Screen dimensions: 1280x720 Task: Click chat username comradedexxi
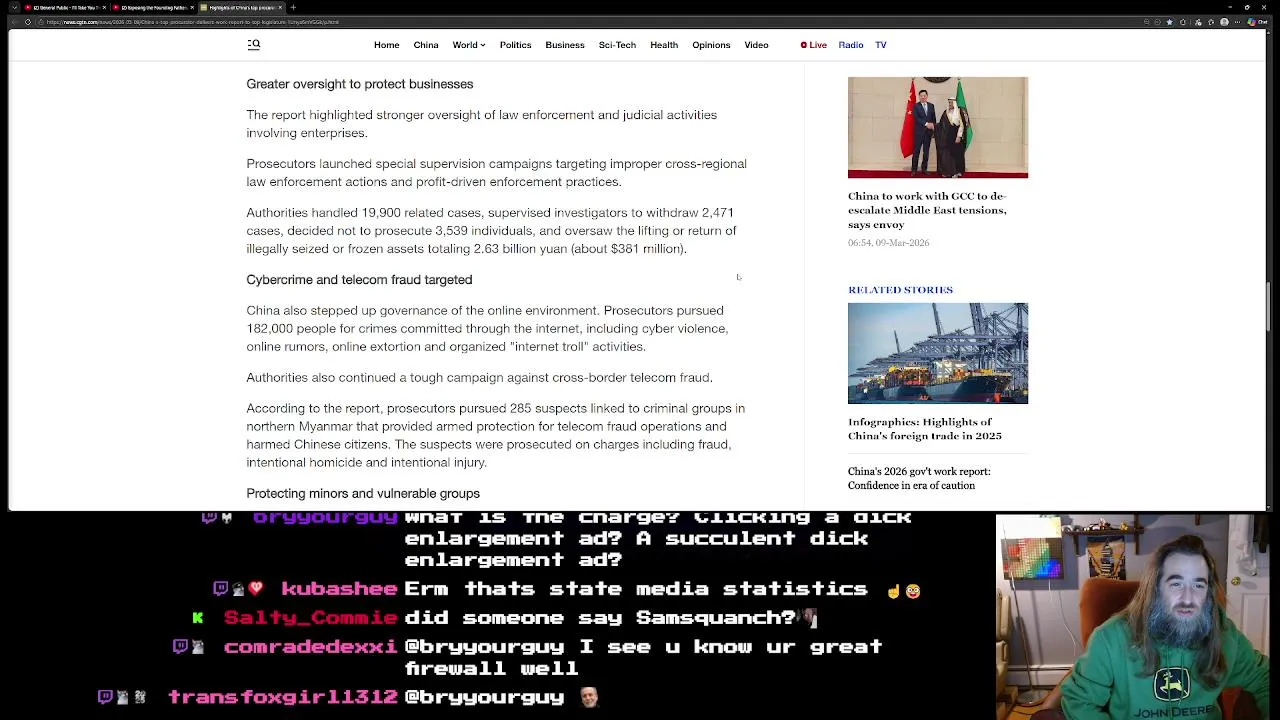pyautogui.click(x=310, y=647)
